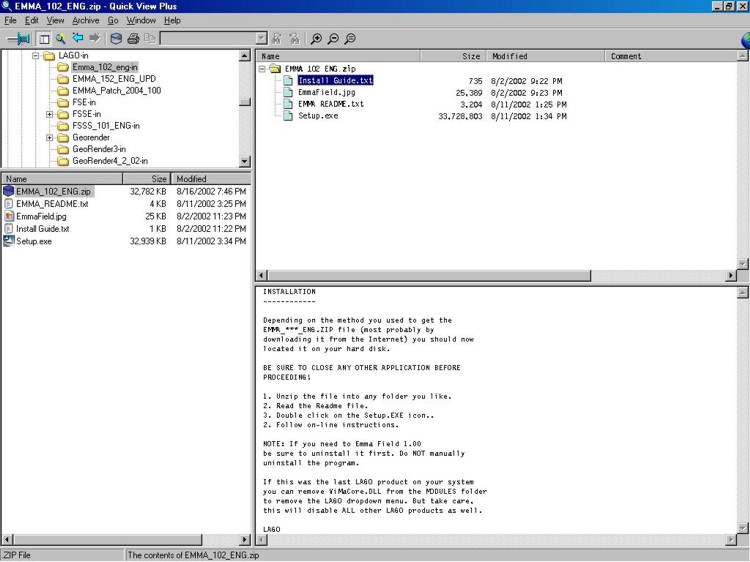This screenshot has height=562, width=750.
Task: Select the Emma_102_eng-in folder
Action: coord(105,67)
